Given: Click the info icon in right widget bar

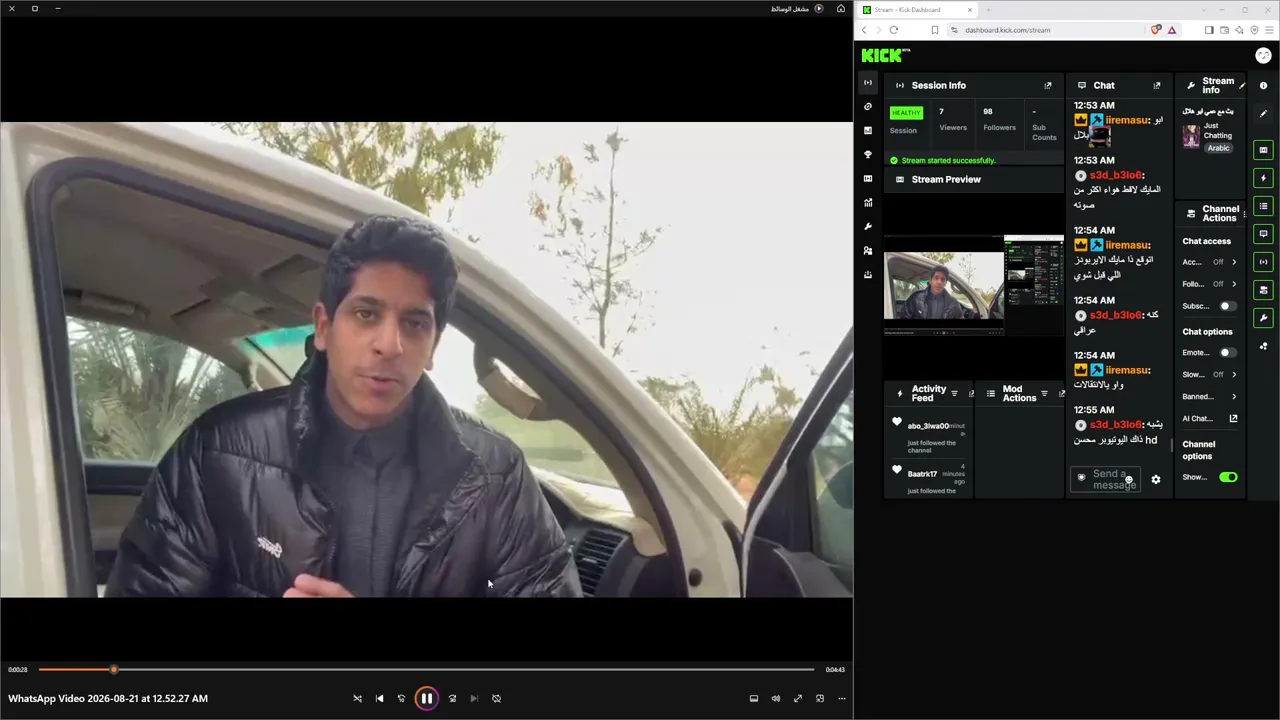Looking at the screenshot, I should tap(1263, 86).
